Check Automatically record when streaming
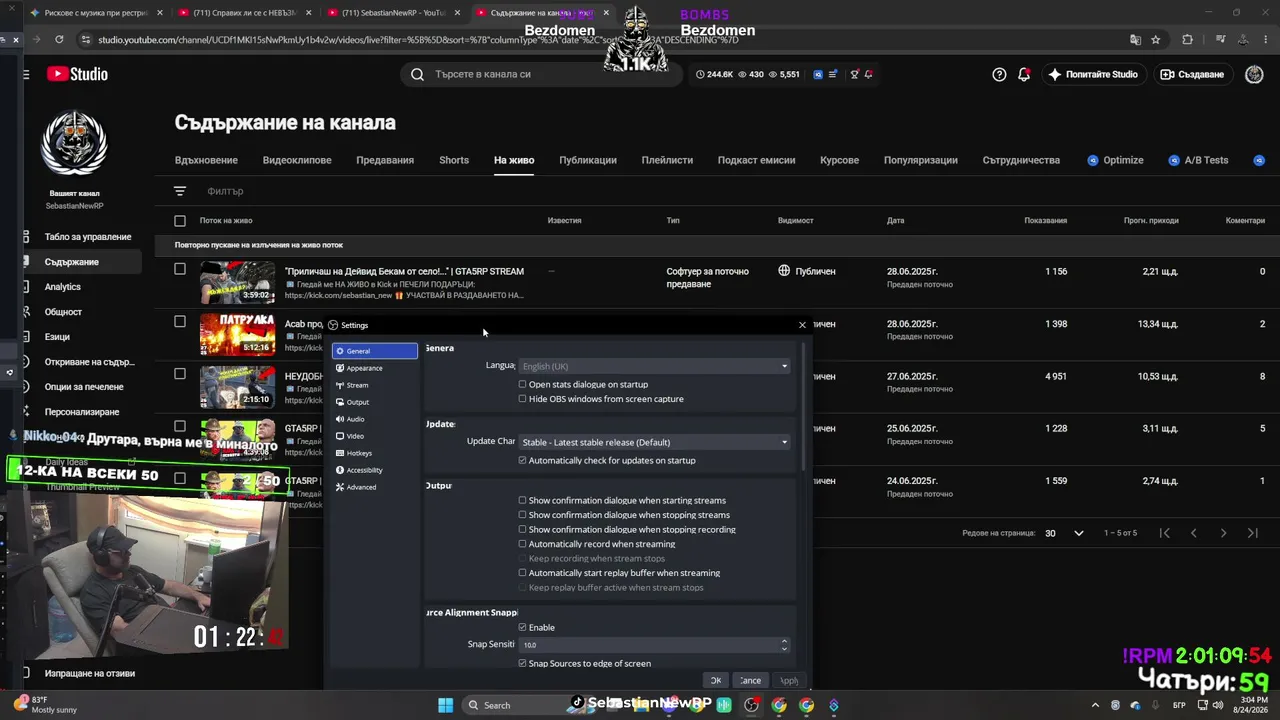The image size is (1280, 720). [x=522, y=544]
